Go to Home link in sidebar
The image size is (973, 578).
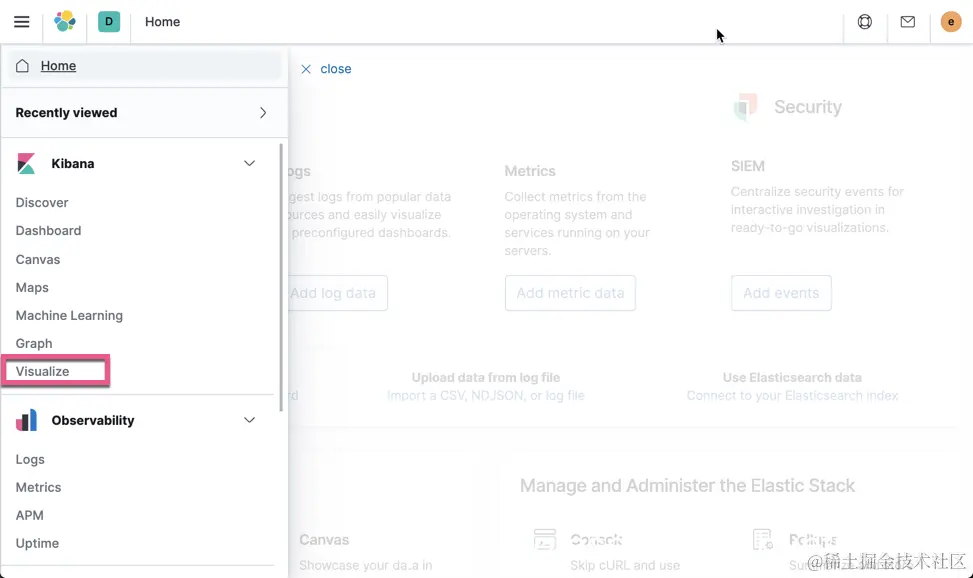point(58,66)
